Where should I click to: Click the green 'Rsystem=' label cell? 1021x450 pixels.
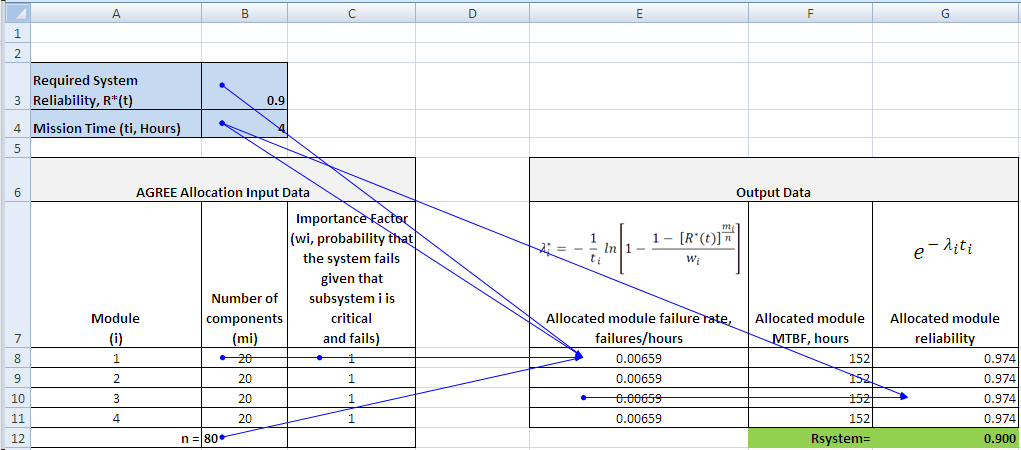811,438
